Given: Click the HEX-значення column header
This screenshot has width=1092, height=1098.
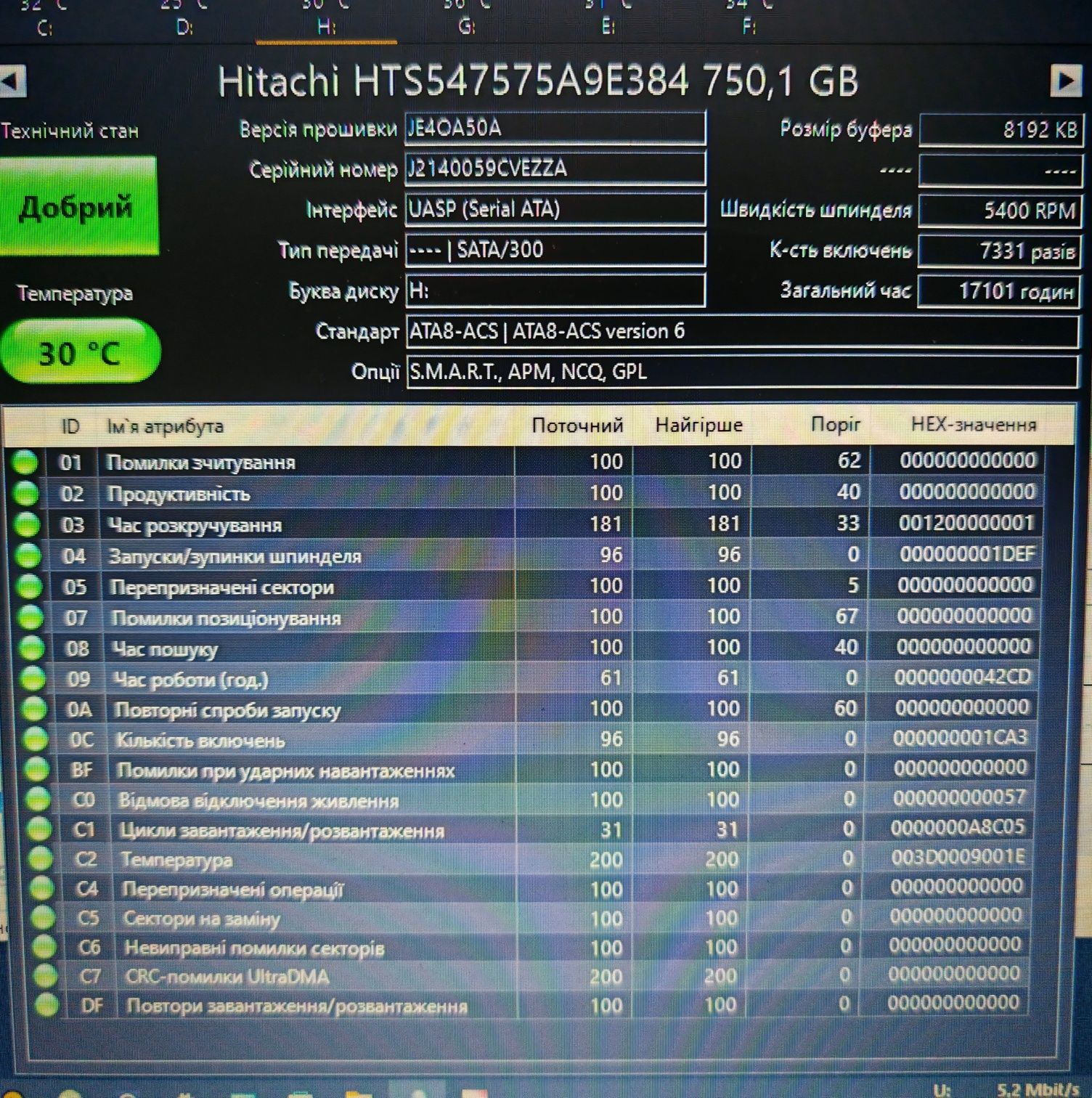Looking at the screenshot, I should coord(974,424).
